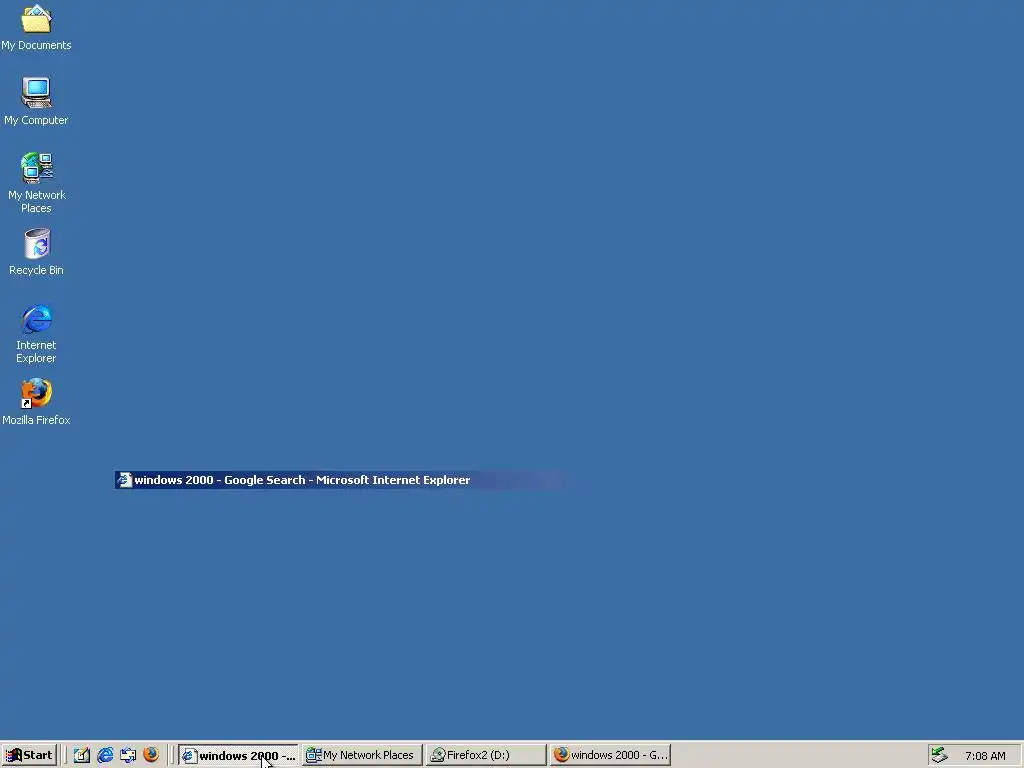Select the Recycle Bin icon
The image size is (1024, 768).
coord(37,251)
